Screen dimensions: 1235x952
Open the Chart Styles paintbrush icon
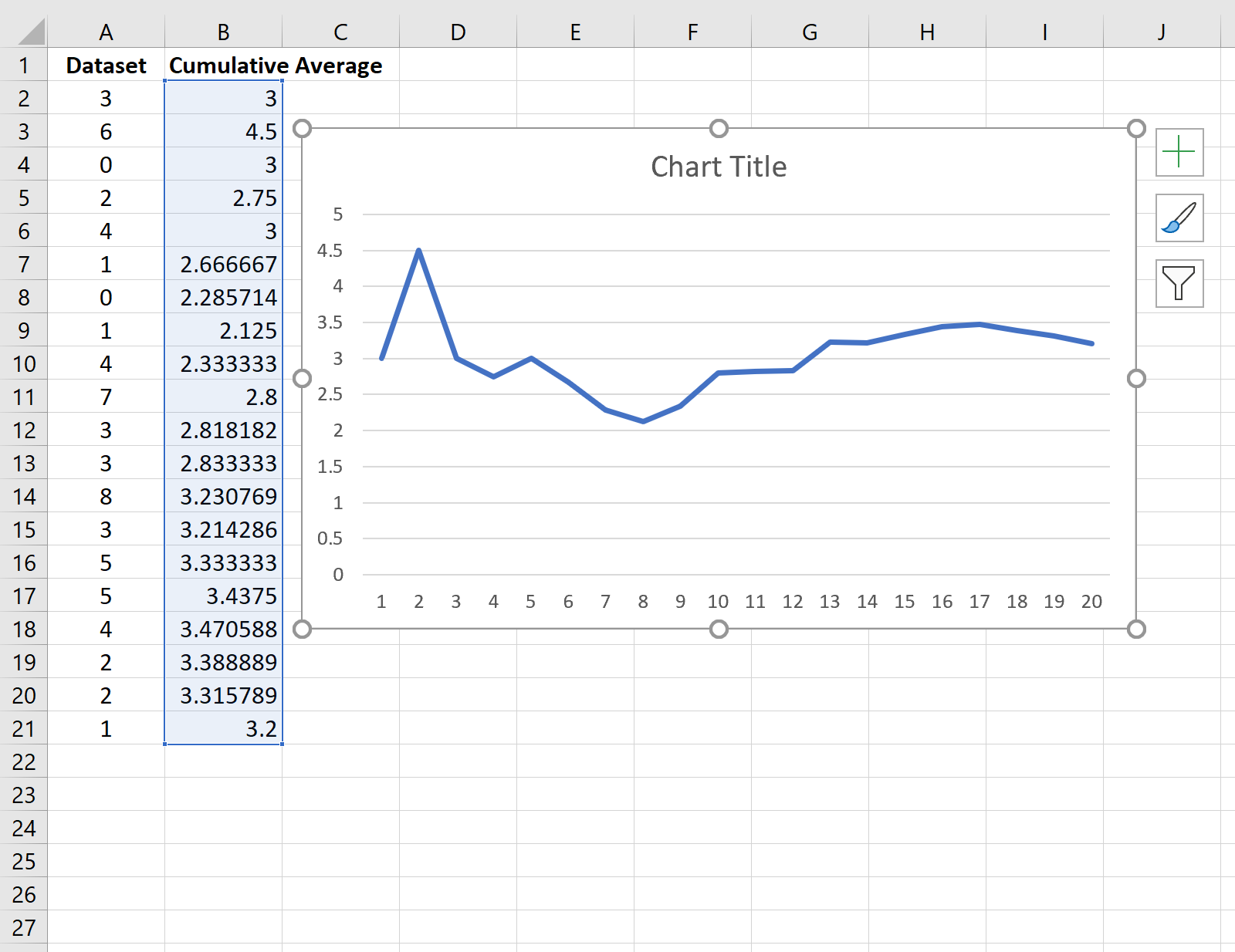click(1180, 218)
